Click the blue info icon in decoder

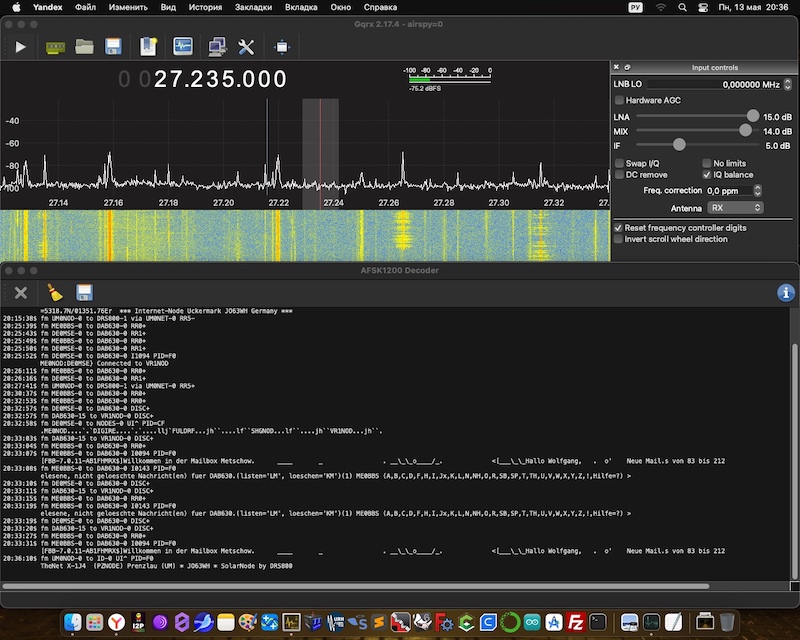(x=785, y=292)
